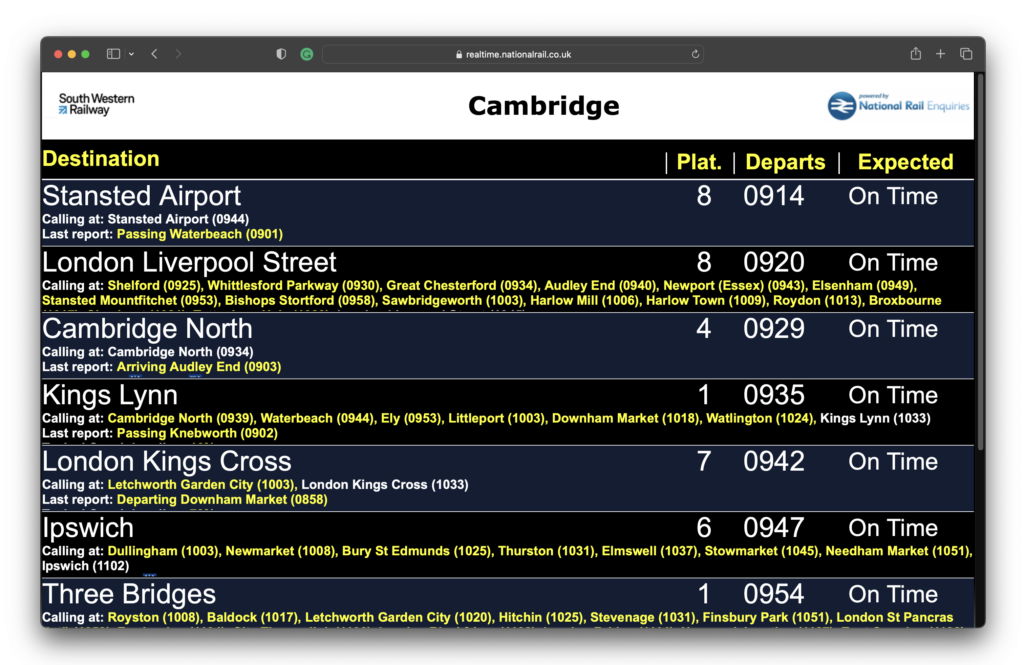
Task: Click the forward navigation arrow
Action: click(x=177, y=54)
